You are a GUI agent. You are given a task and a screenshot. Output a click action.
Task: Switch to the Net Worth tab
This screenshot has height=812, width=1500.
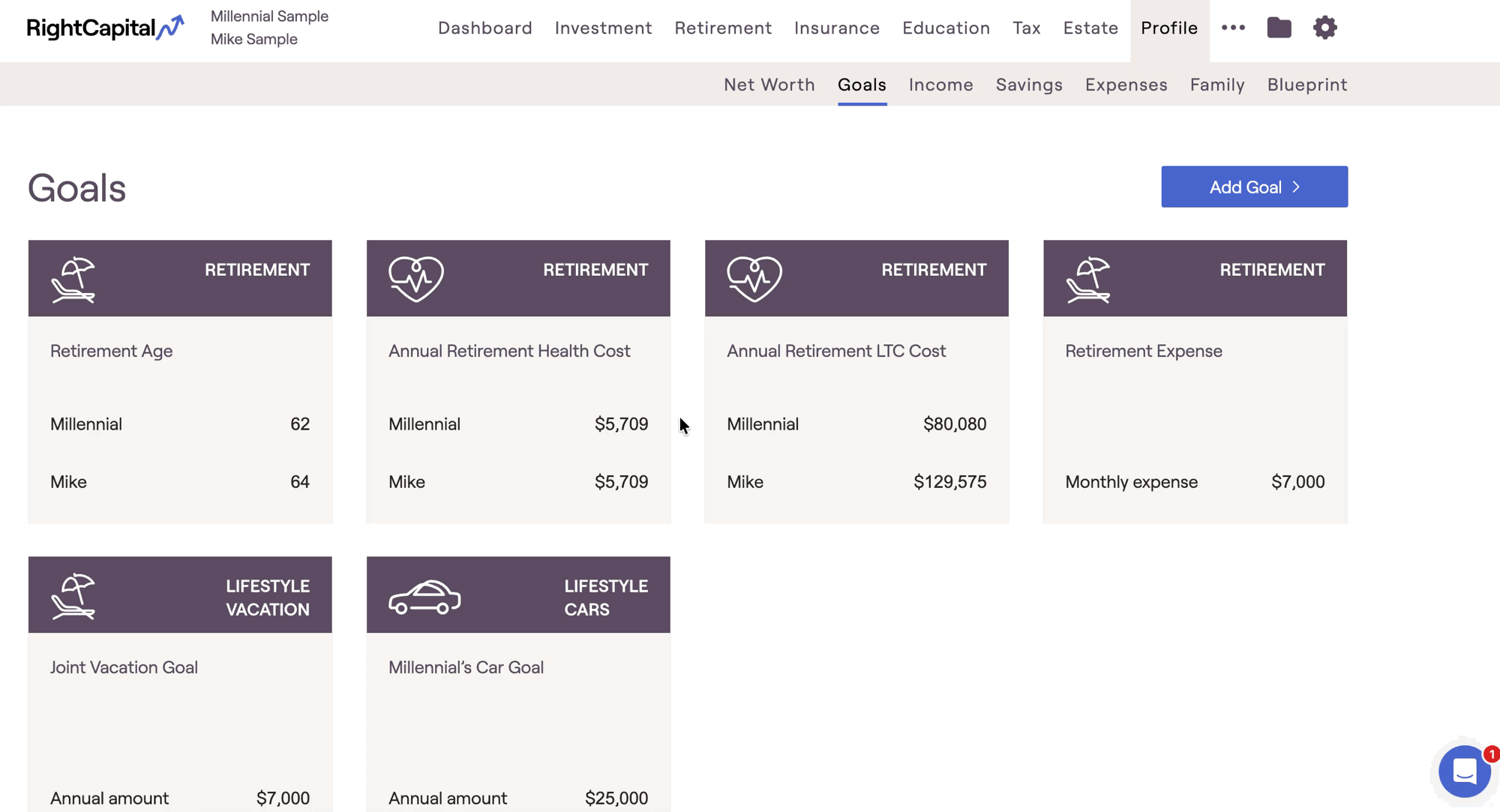point(769,85)
